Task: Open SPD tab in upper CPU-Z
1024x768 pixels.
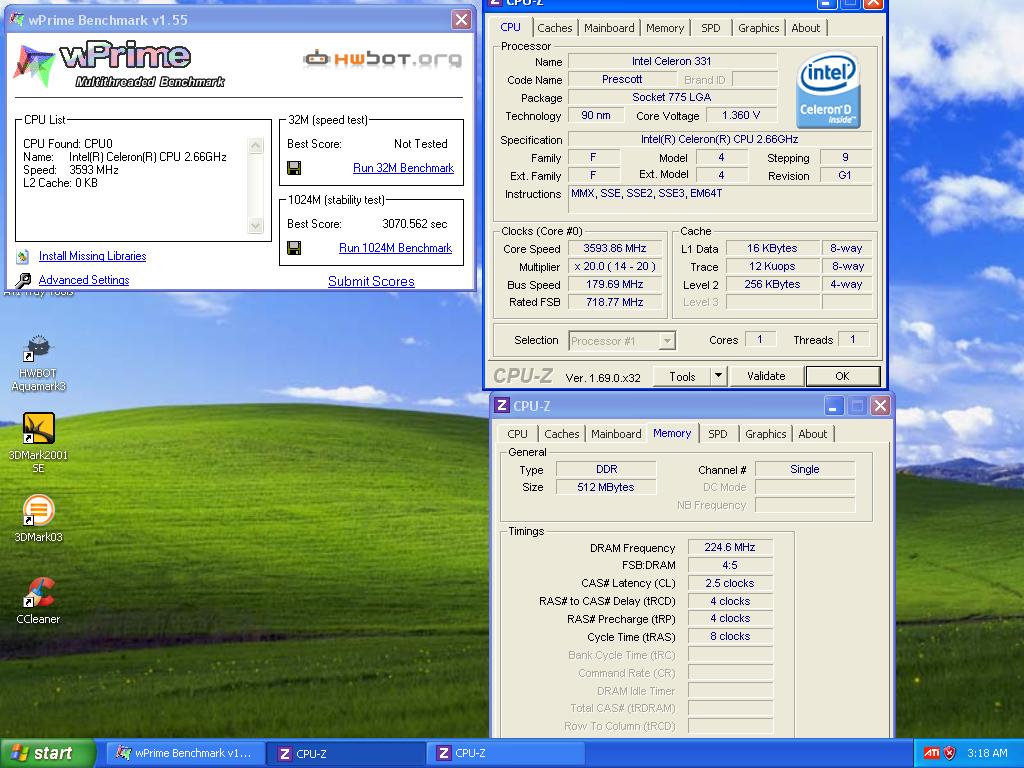Action: (x=711, y=28)
